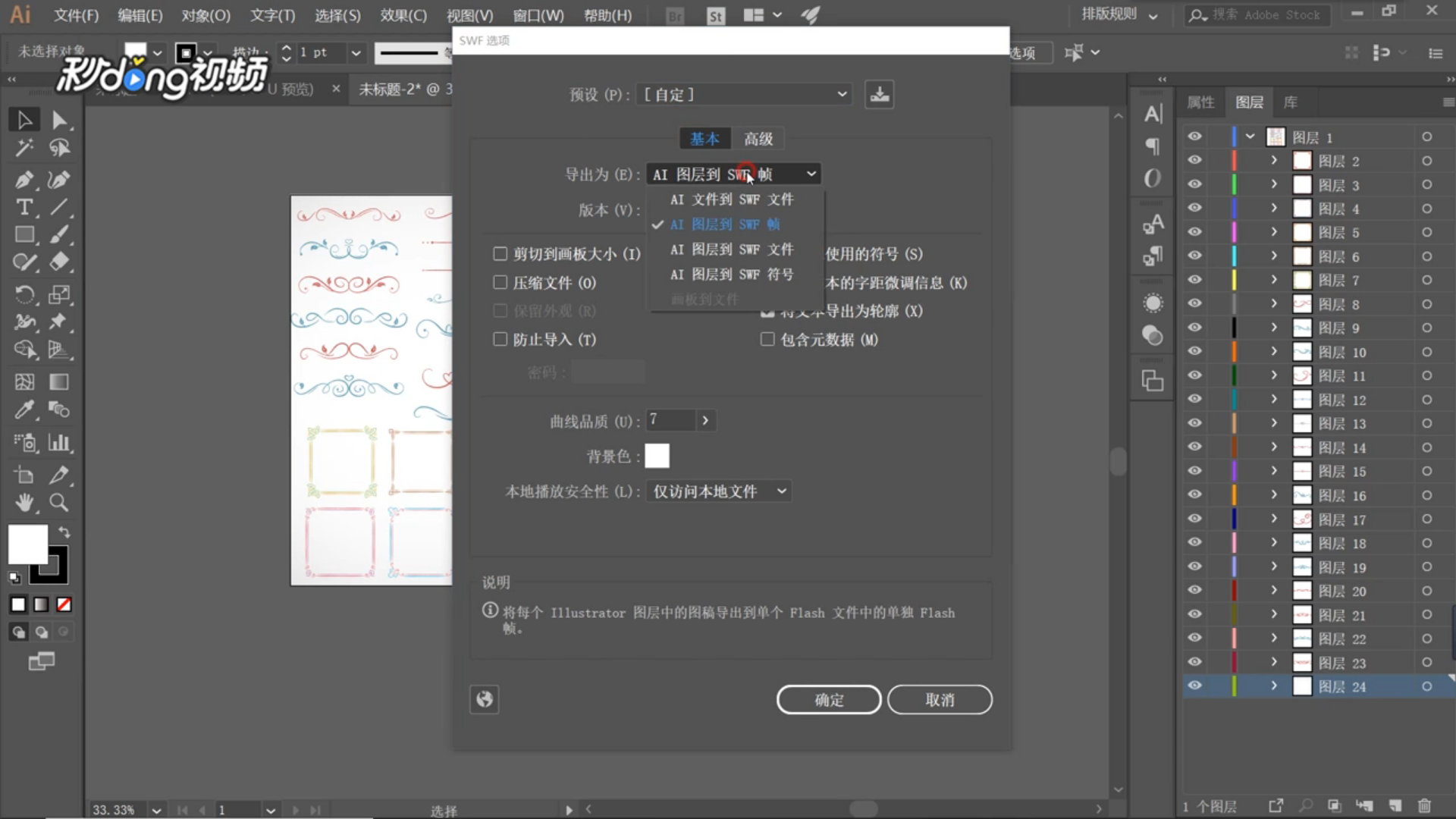
Task: Select the Hand tool
Action: [24, 503]
